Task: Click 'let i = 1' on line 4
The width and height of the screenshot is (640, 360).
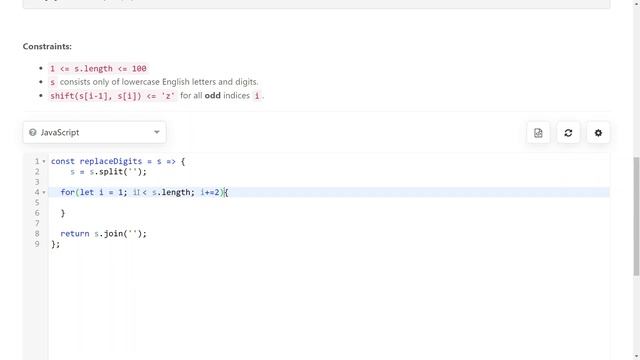Action: pos(102,192)
